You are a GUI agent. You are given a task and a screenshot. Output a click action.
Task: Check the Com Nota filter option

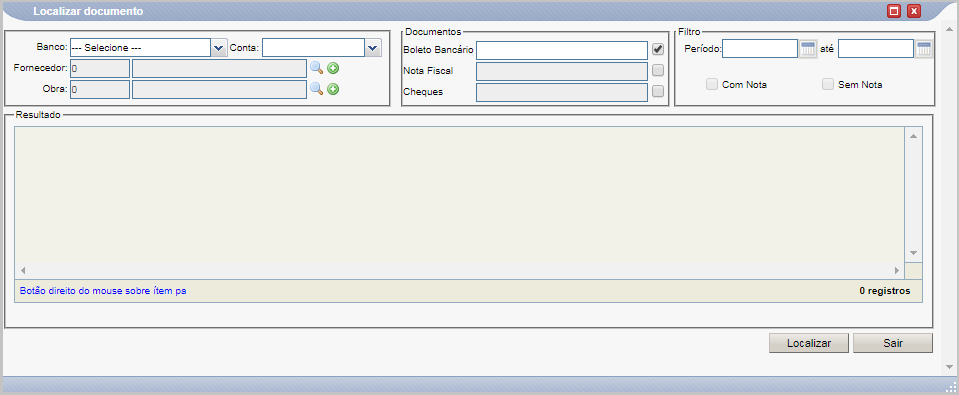pyautogui.click(x=712, y=84)
